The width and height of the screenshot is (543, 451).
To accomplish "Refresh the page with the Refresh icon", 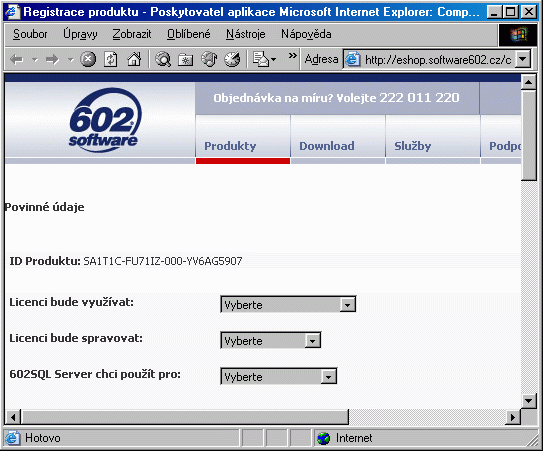I will [111, 59].
